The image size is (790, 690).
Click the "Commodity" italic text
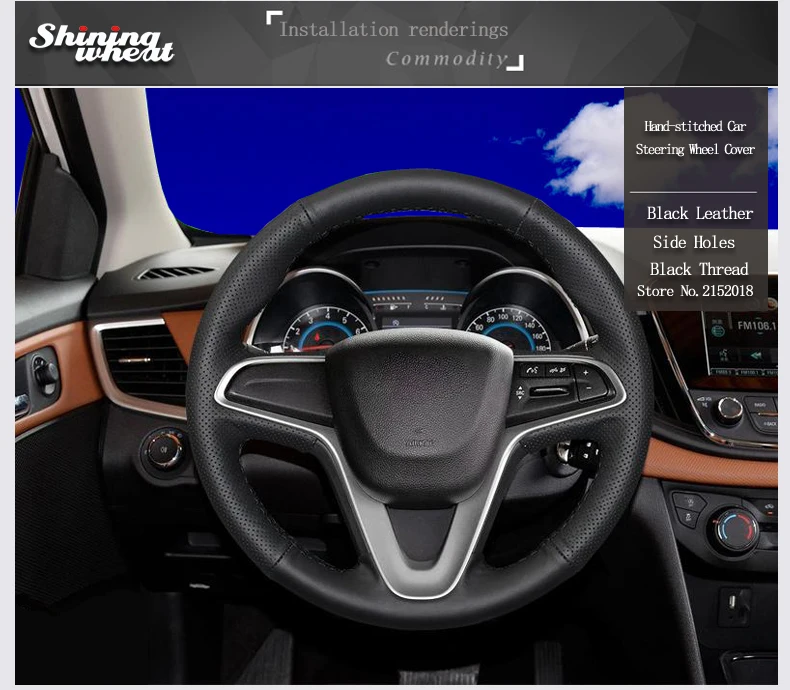pos(446,59)
